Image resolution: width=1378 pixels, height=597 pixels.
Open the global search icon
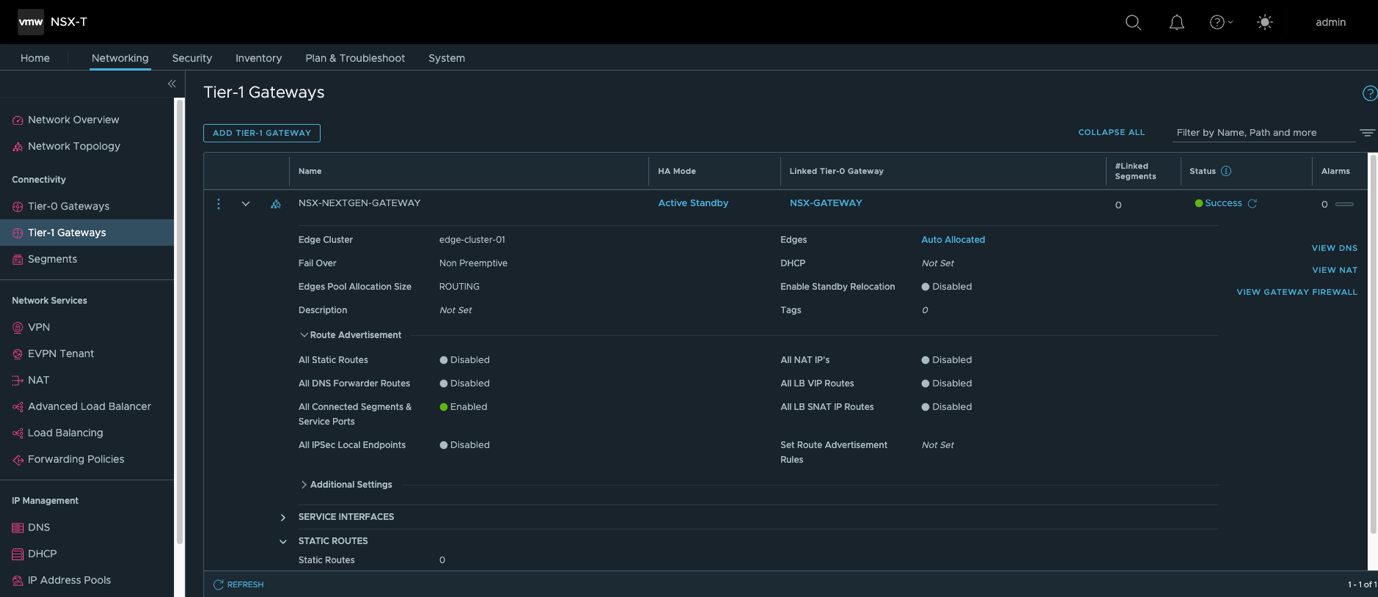point(1133,22)
